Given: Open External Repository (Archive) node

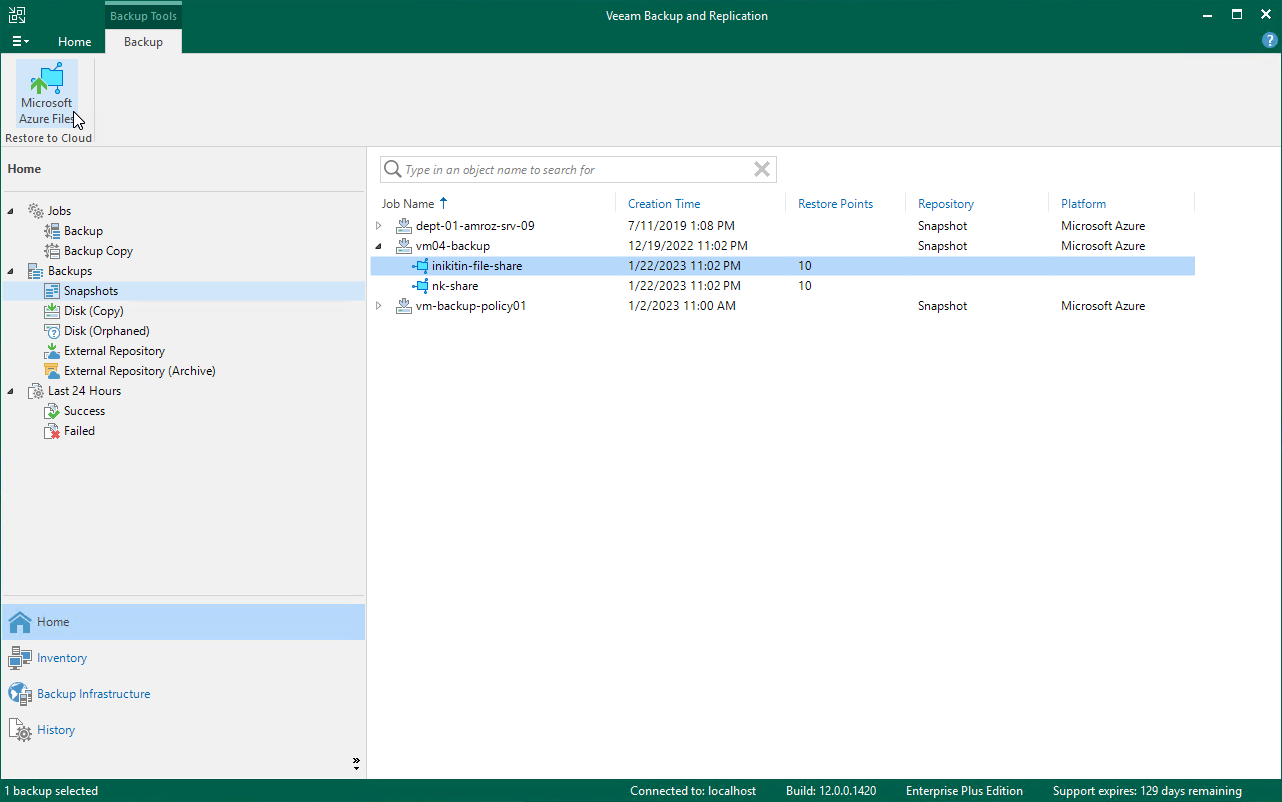Looking at the screenshot, I should point(139,371).
